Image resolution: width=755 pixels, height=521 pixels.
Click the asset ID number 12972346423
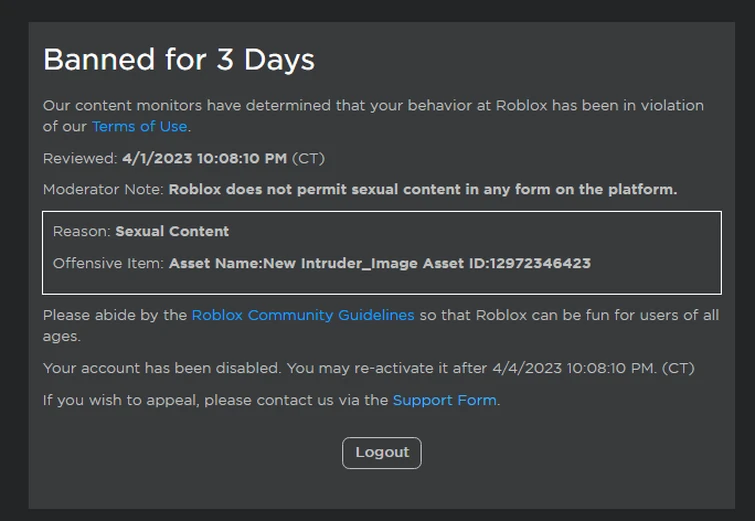pyautogui.click(x=539, y=263)
